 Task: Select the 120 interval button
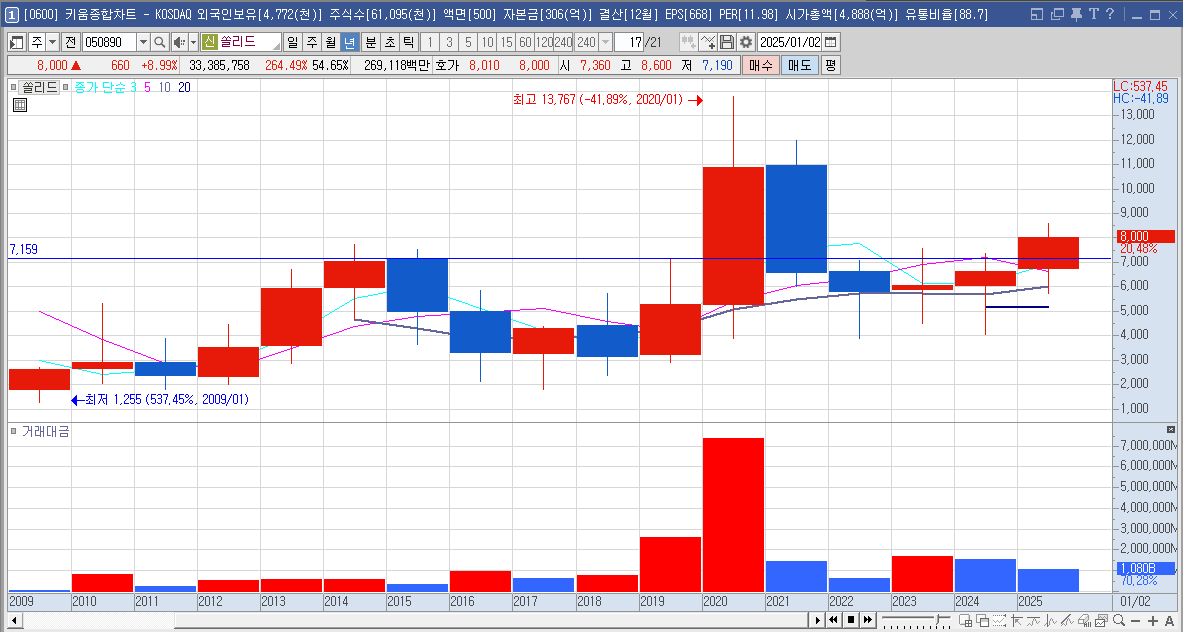(544, 42)
